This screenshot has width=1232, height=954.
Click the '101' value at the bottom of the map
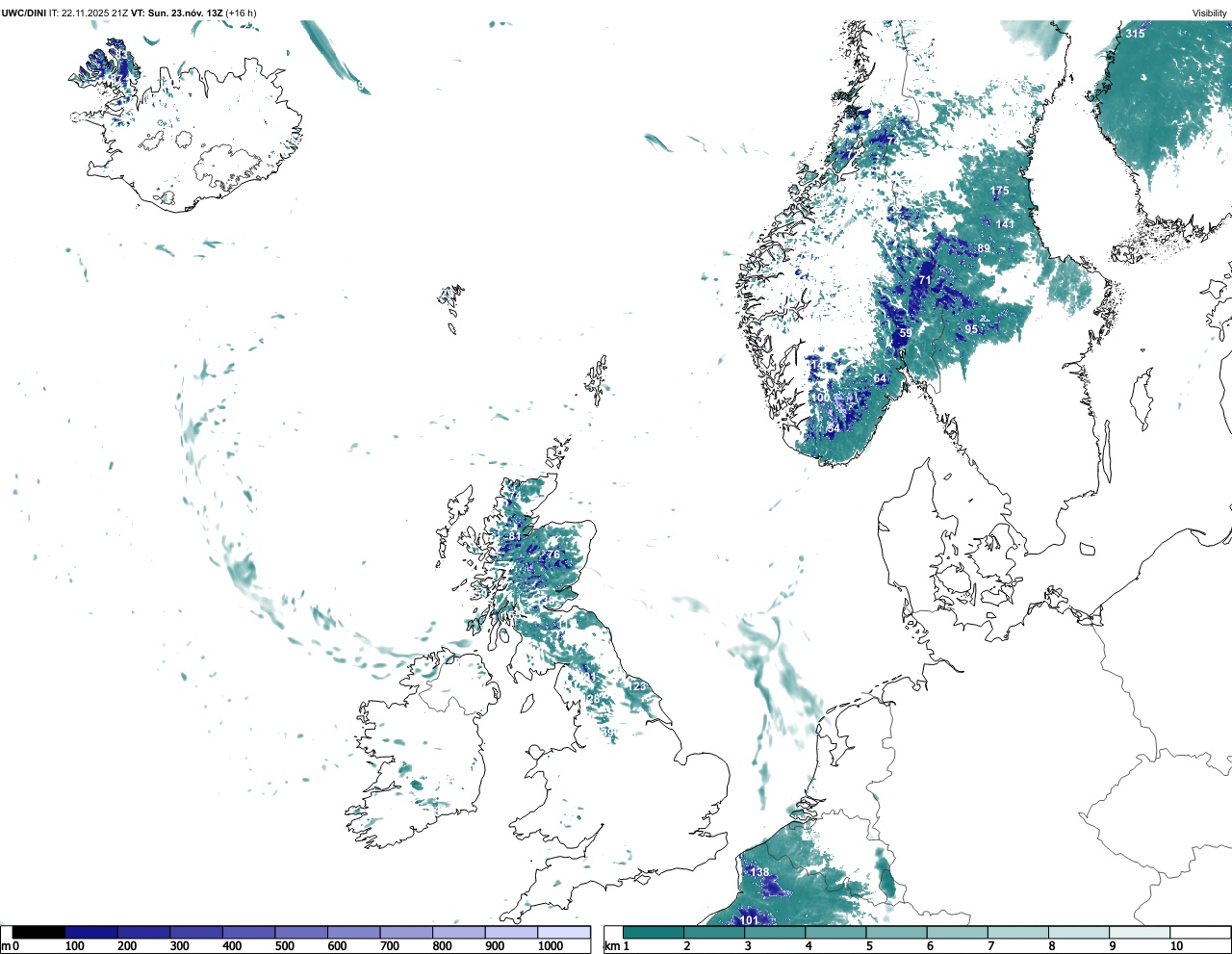tap(750, 920)
